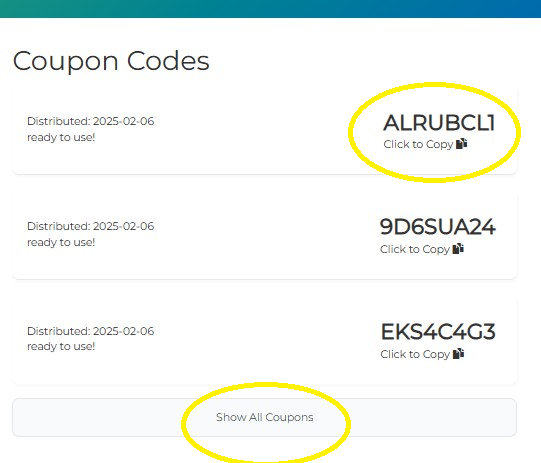Click the teal gradient header bar

270,9
